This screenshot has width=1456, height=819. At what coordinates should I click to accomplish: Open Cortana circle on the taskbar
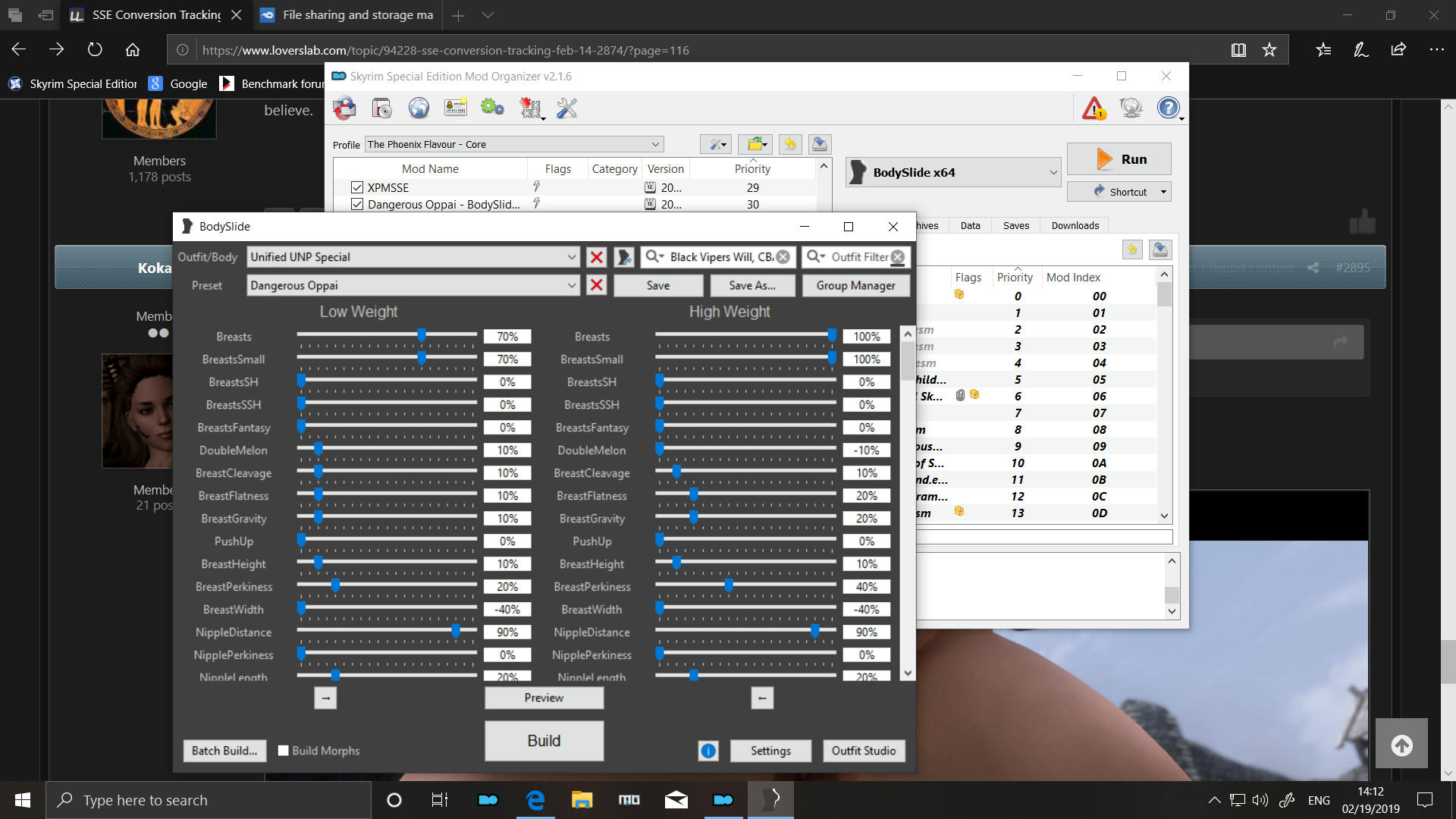tap(394, 800)
